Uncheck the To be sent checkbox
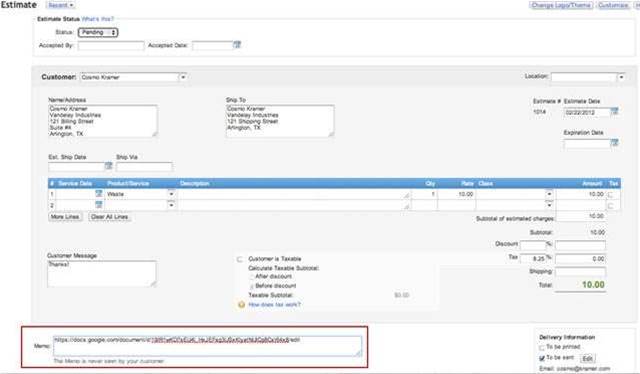Screen dimensions: 640x374 (x=542, y=358)
